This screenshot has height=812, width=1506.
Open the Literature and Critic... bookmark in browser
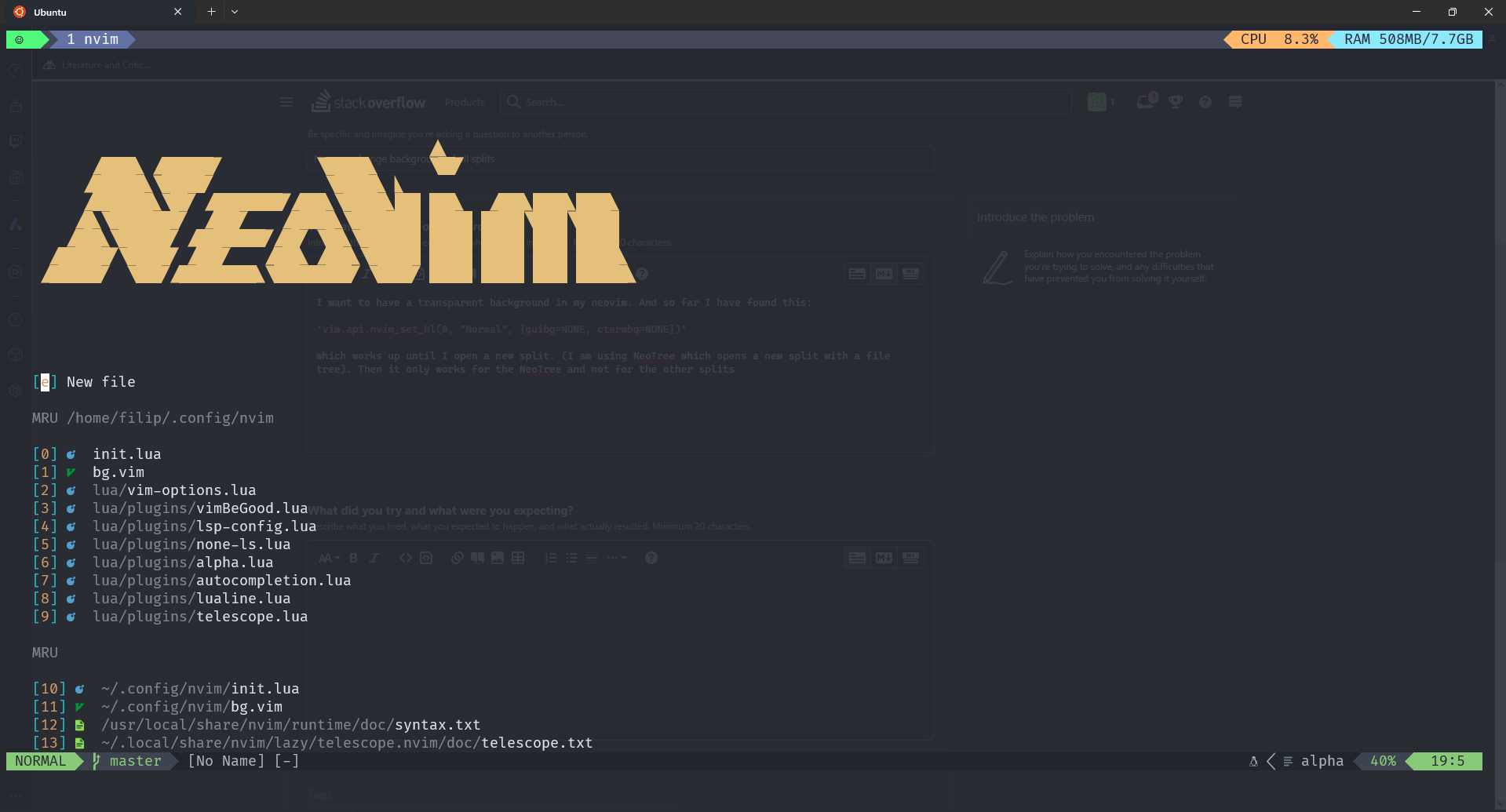point(97,65)
